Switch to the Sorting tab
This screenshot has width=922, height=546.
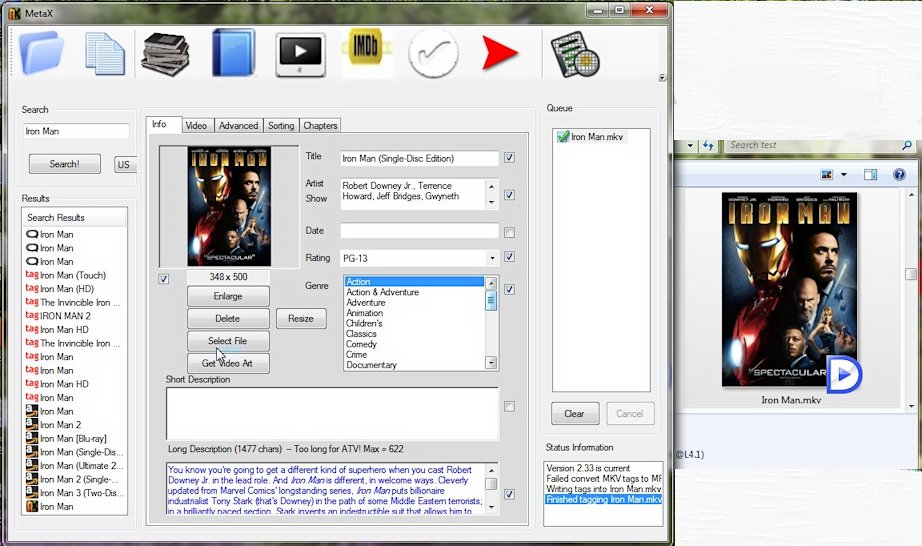(x=281, y=126)
